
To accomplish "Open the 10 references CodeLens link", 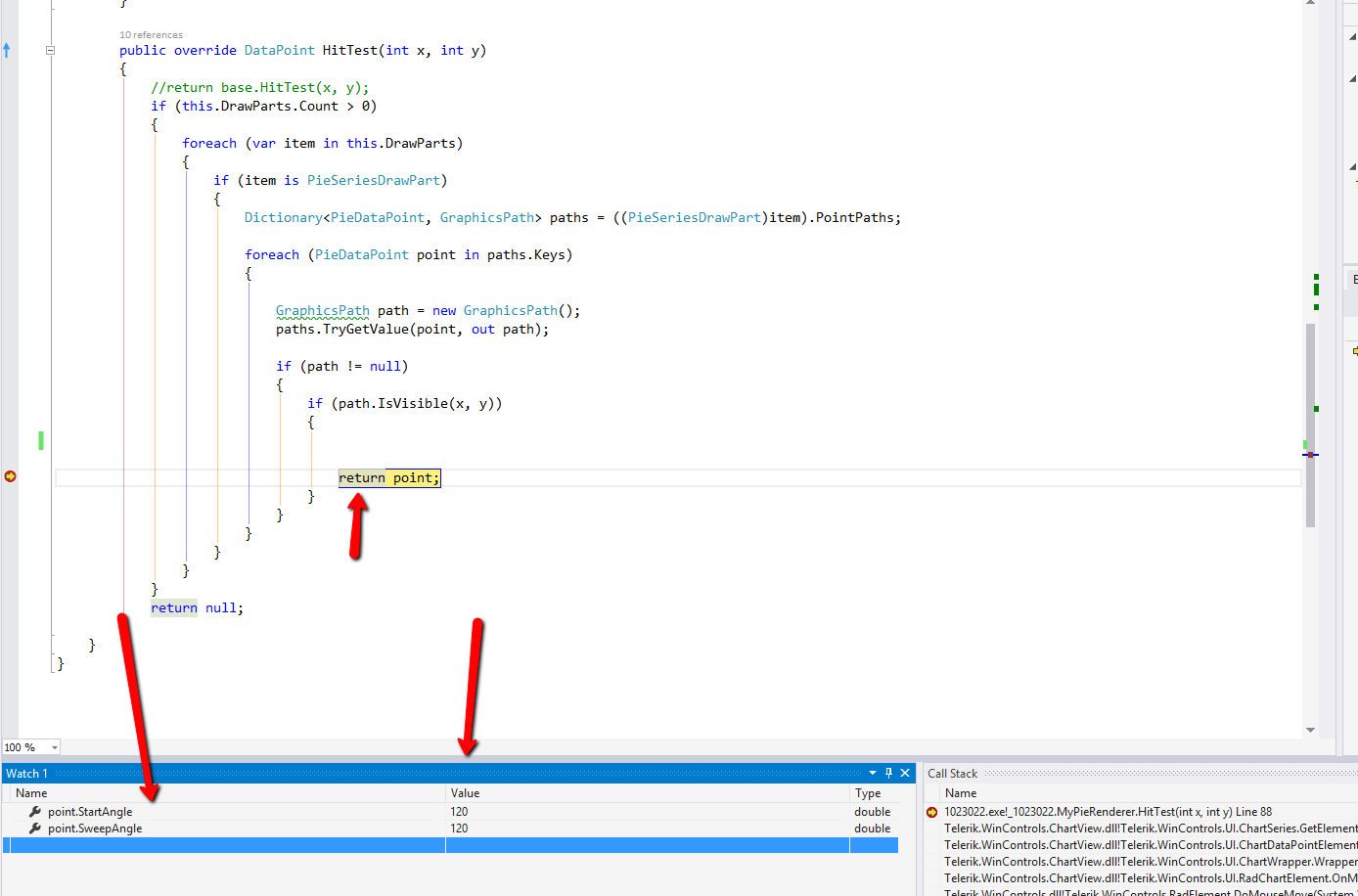I will (151, 35).
